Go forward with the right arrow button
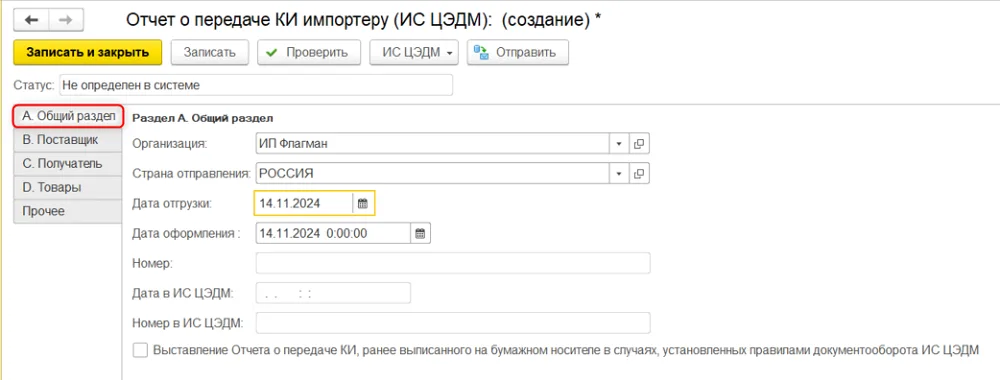Viewport: 1000px width, 380px height. pos(65,20)
